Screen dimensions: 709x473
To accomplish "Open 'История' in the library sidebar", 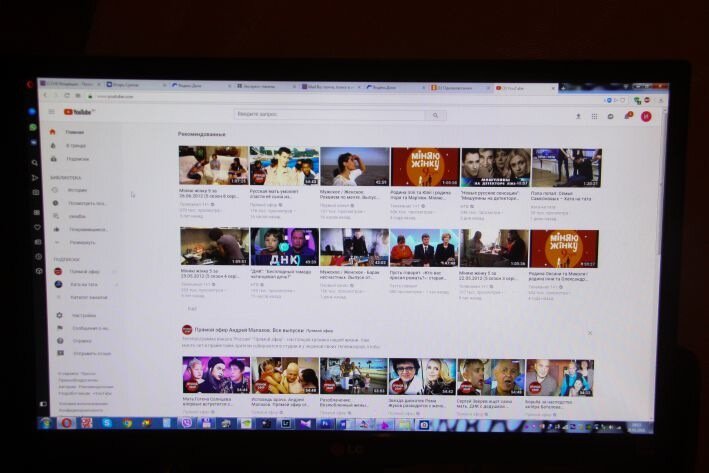I will click(77, 190).
